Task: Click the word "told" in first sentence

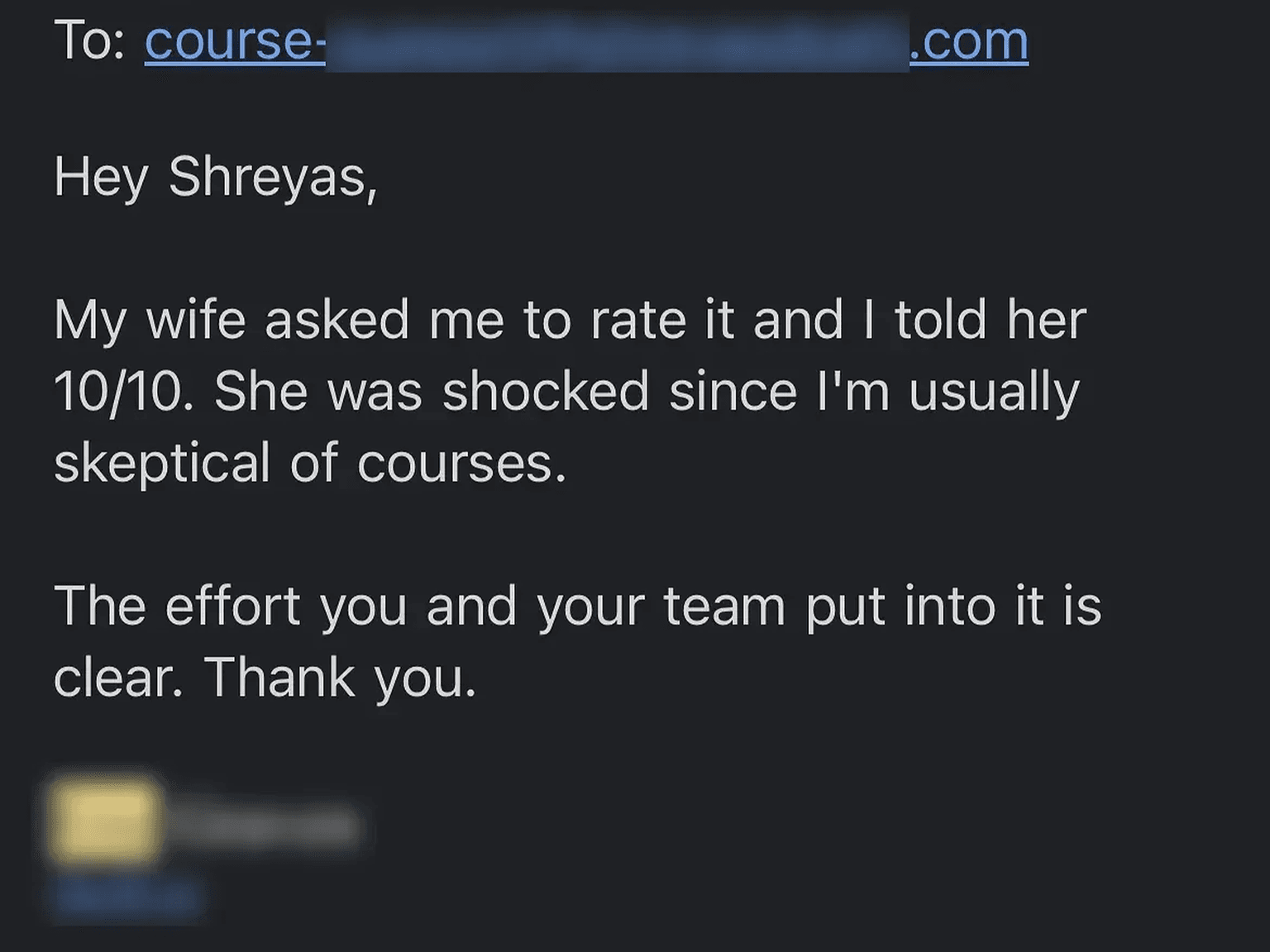Action: (940, 320)
